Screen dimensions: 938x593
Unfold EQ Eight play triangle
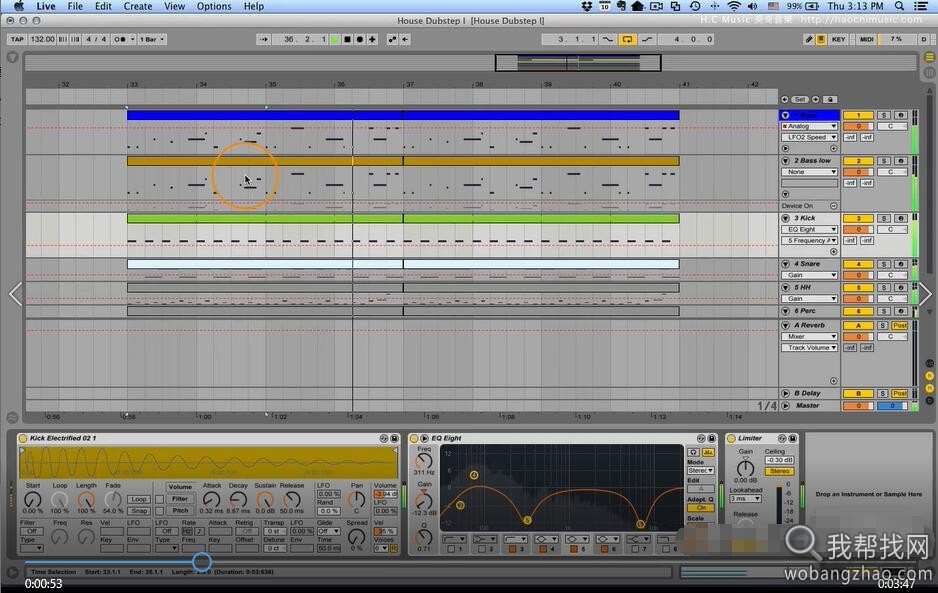point(424,439)
